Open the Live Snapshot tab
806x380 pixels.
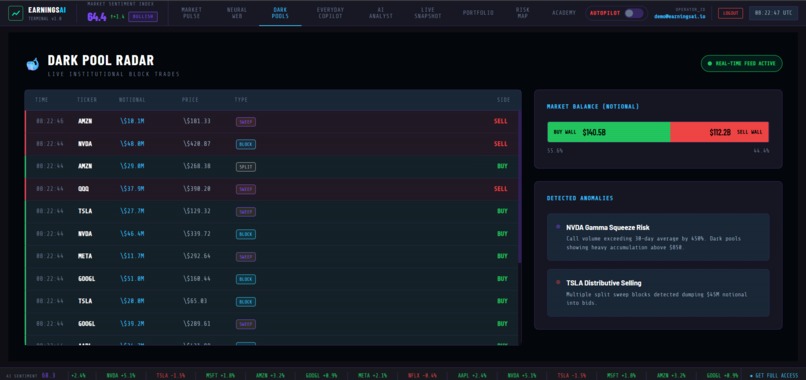pos(428,13)
